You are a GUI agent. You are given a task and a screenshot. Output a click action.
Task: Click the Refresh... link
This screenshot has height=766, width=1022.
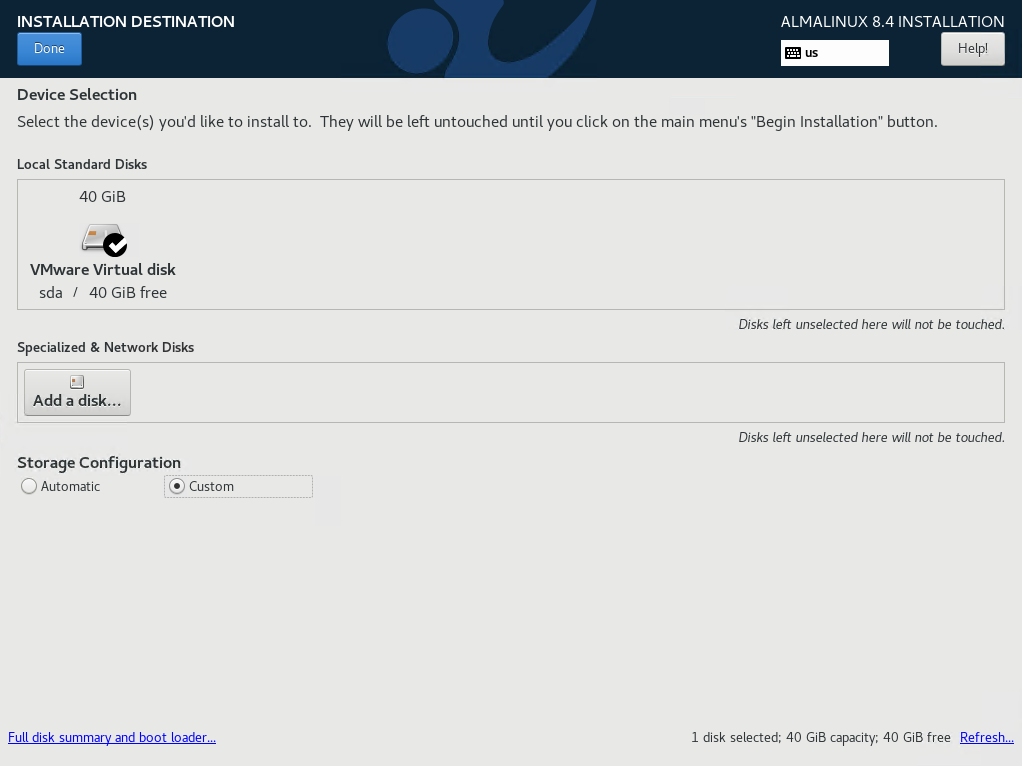986,737
